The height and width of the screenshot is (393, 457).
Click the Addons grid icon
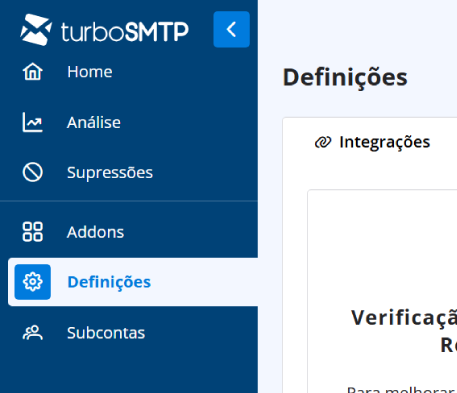tap(33, 232)
